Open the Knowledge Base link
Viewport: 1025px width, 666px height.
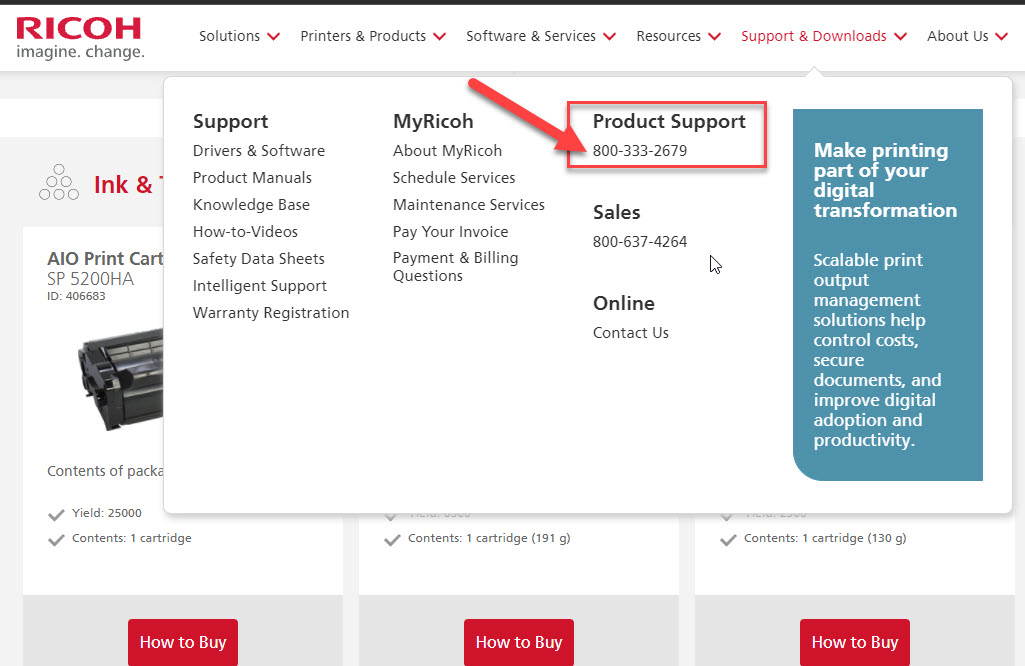point(251,205)
